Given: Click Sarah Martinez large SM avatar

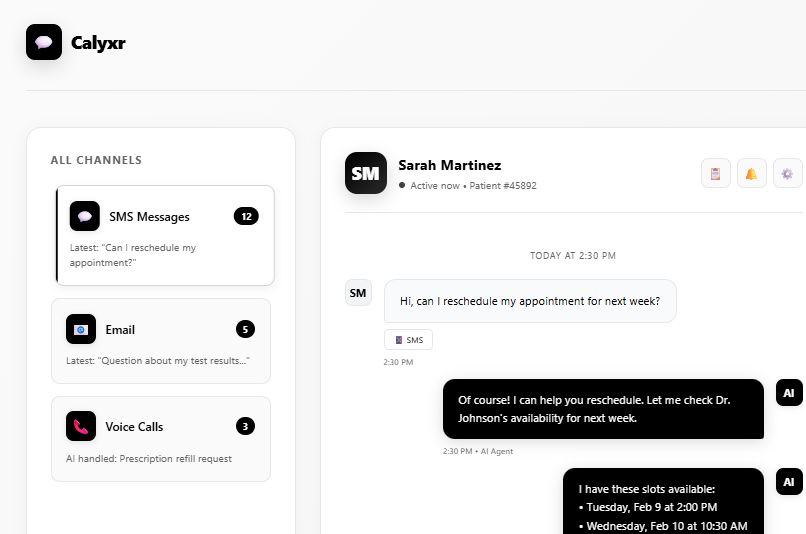Looking at the screenshot, I should pos(365,173).
